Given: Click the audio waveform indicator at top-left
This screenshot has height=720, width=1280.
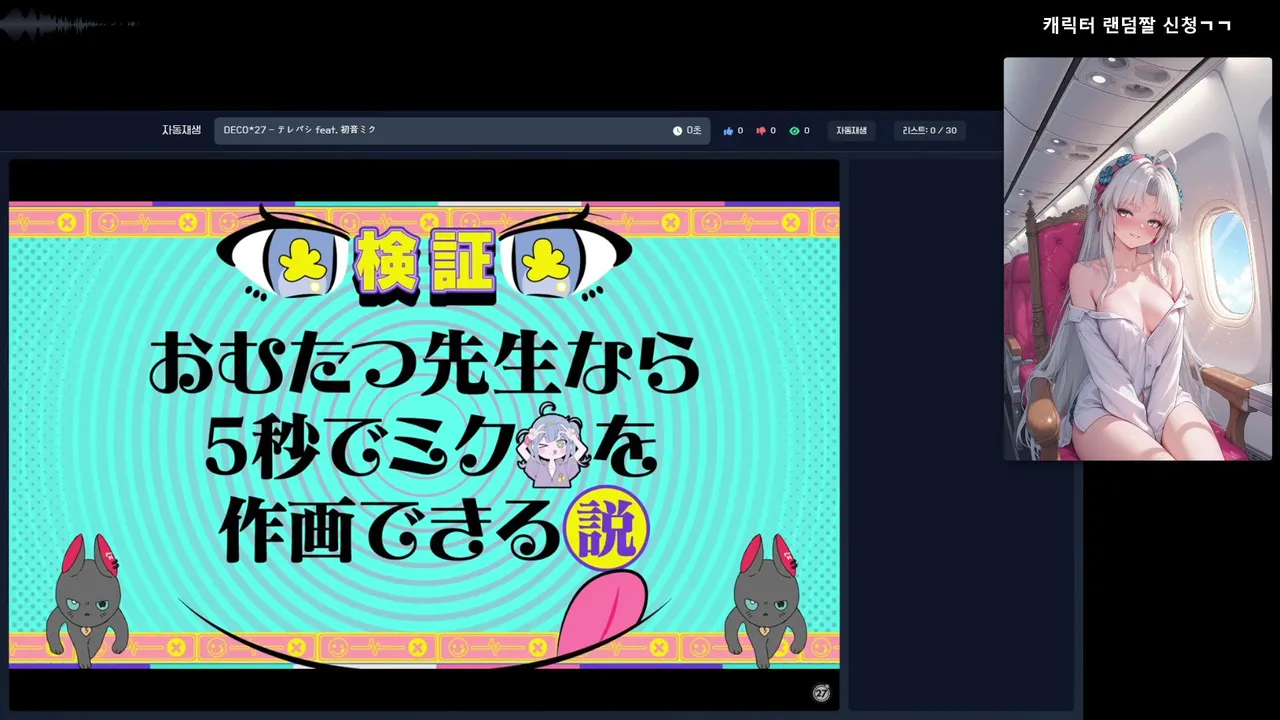Looking at the screenshot, I should (70, 23).
